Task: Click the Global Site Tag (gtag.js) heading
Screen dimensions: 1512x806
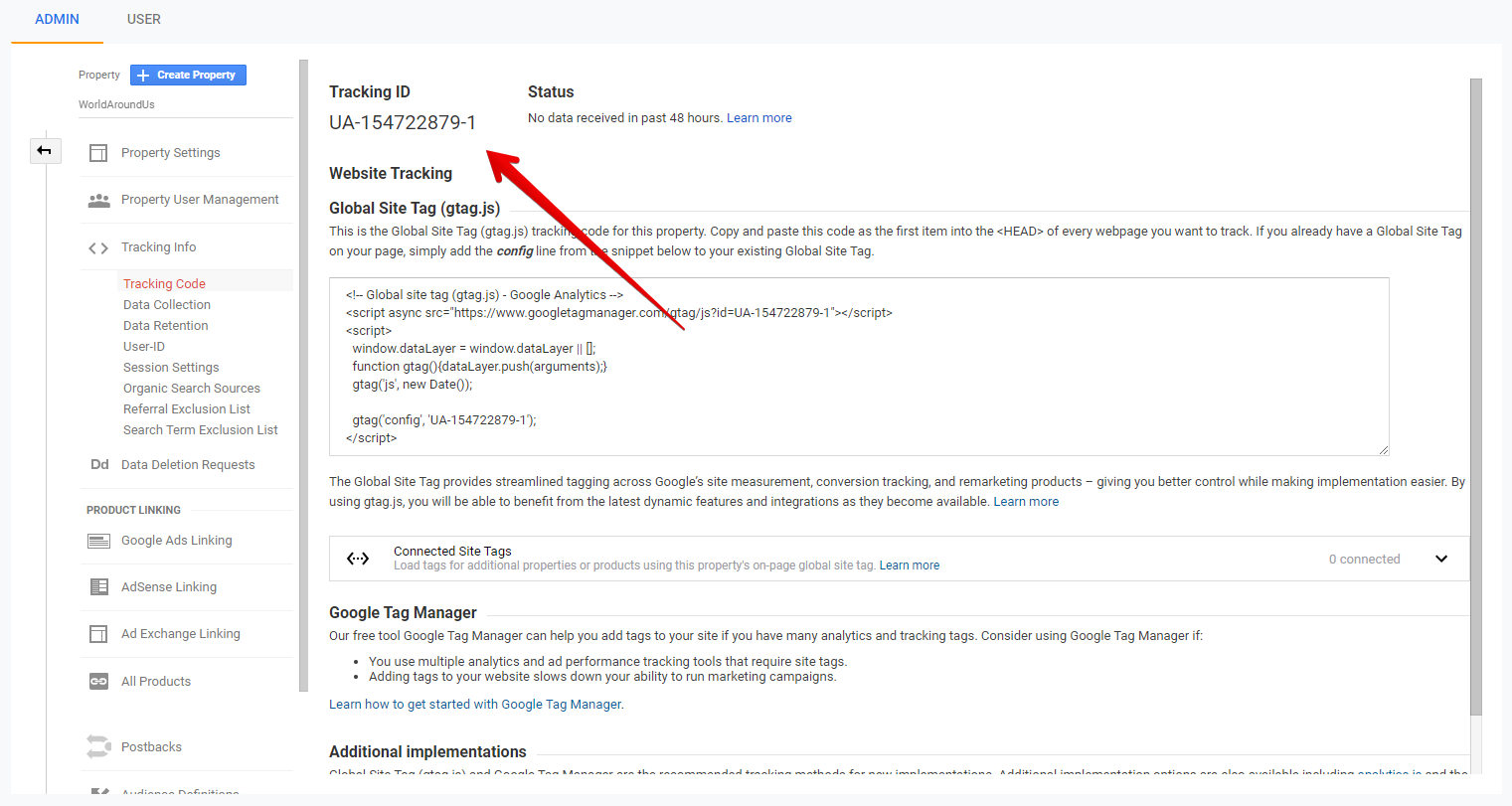Action: 415,209
